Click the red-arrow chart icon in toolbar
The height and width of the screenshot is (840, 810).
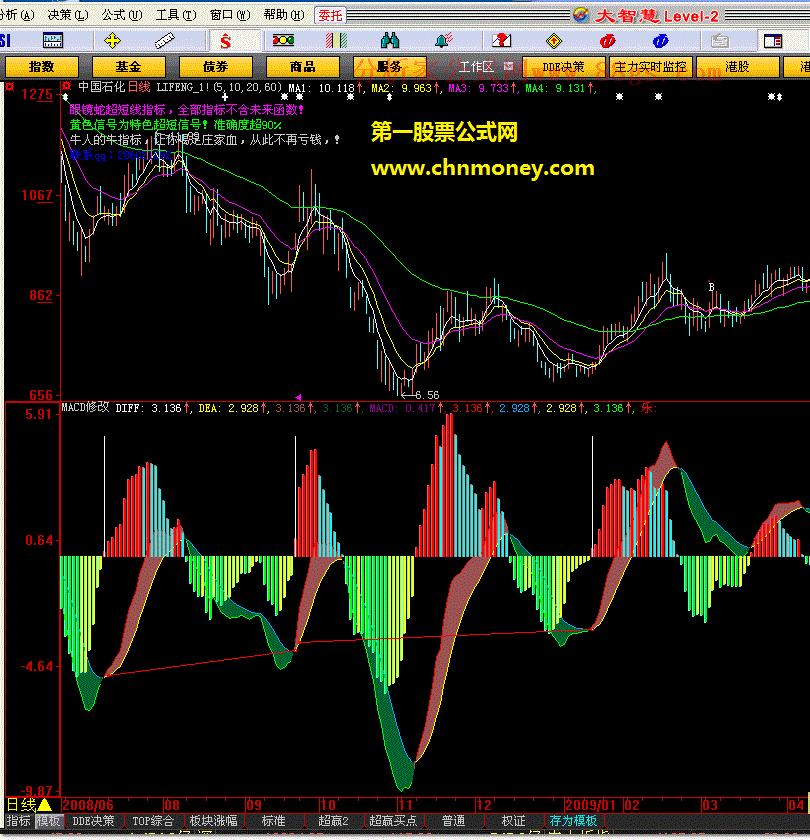[501, 40]
